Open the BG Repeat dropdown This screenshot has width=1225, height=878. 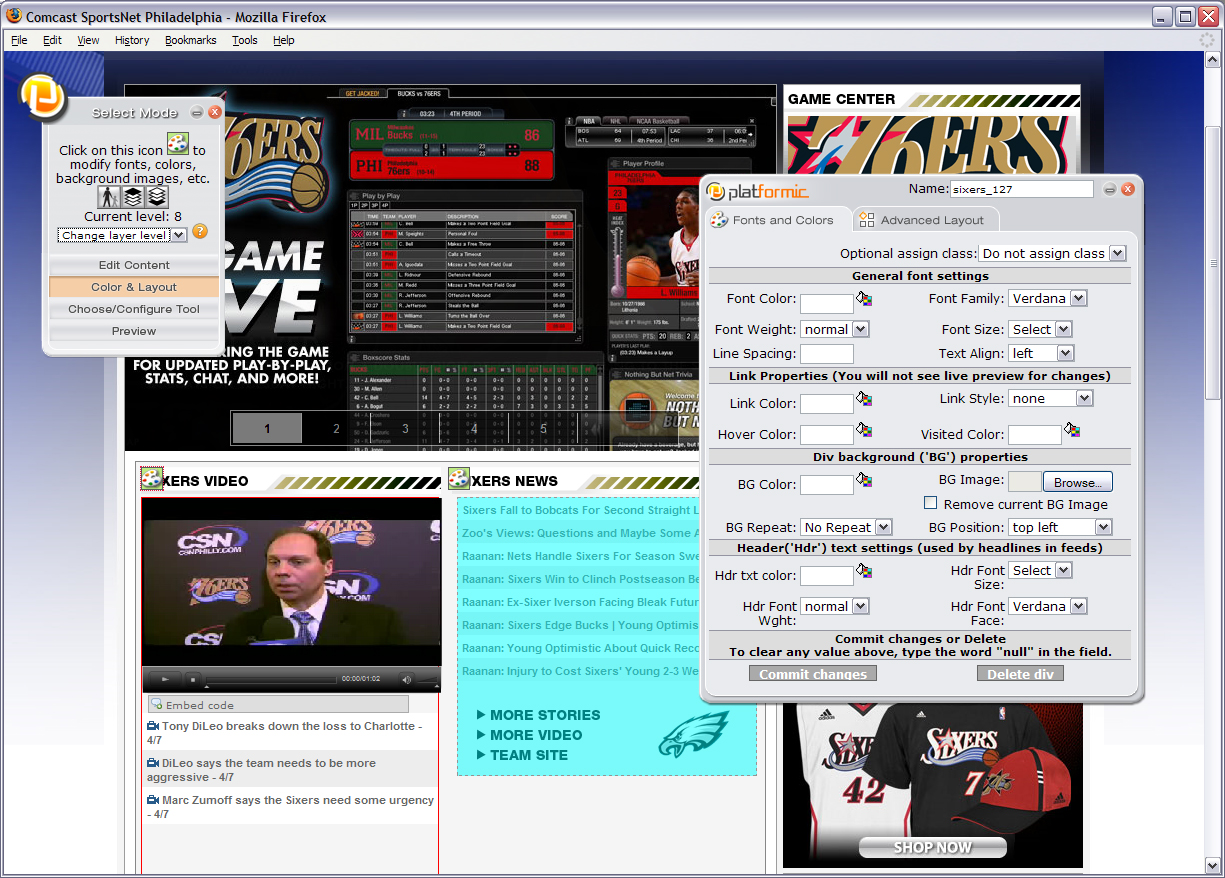pos(845,527)
